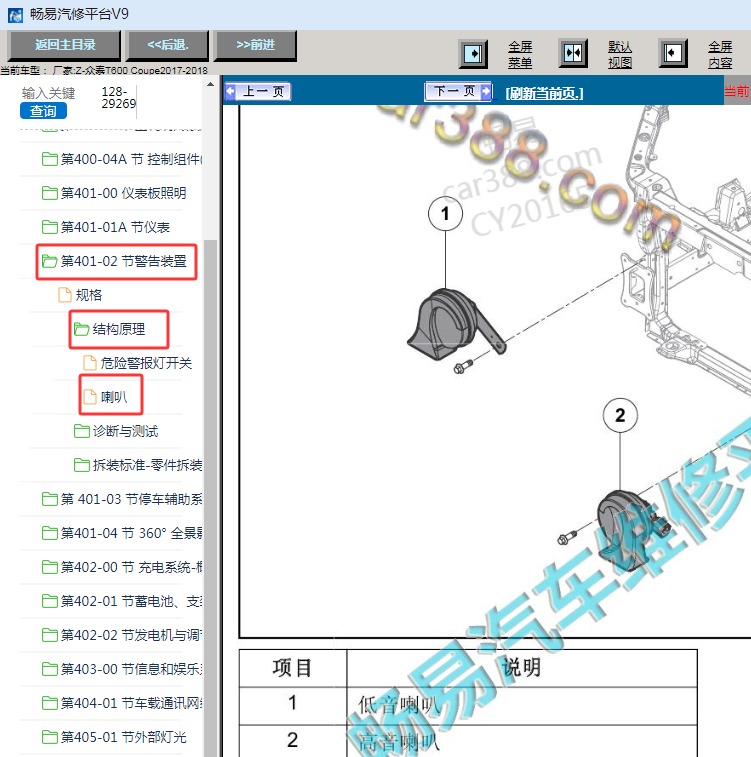
Task: Click the full-screen menu arrow icon
Action: coord(473,53)
